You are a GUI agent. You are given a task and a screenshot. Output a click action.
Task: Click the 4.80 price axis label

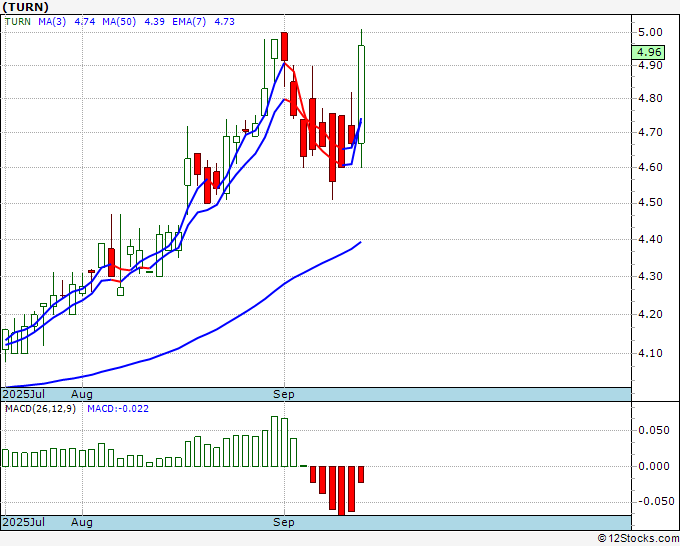point(650,98)
